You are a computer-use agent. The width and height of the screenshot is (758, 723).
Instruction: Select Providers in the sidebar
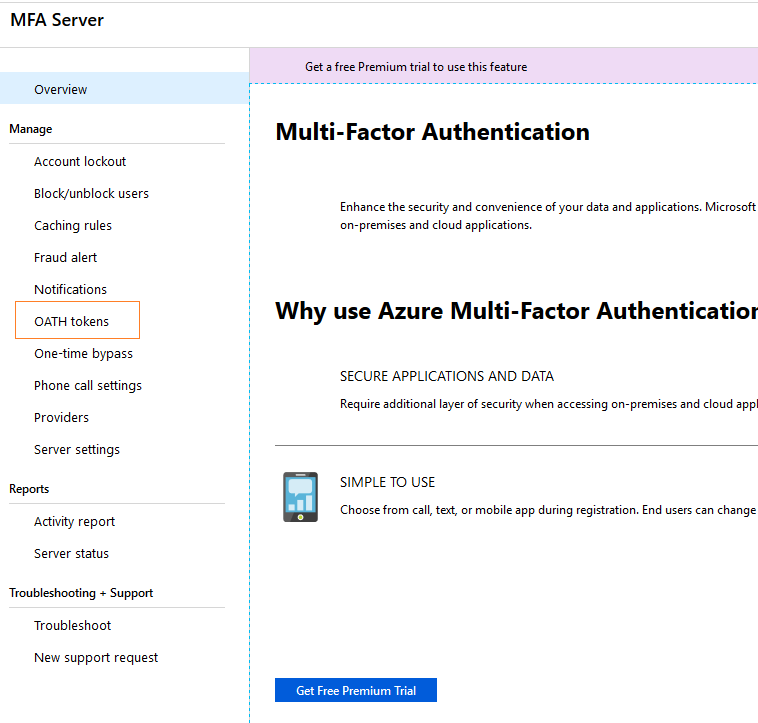(61, 418)
